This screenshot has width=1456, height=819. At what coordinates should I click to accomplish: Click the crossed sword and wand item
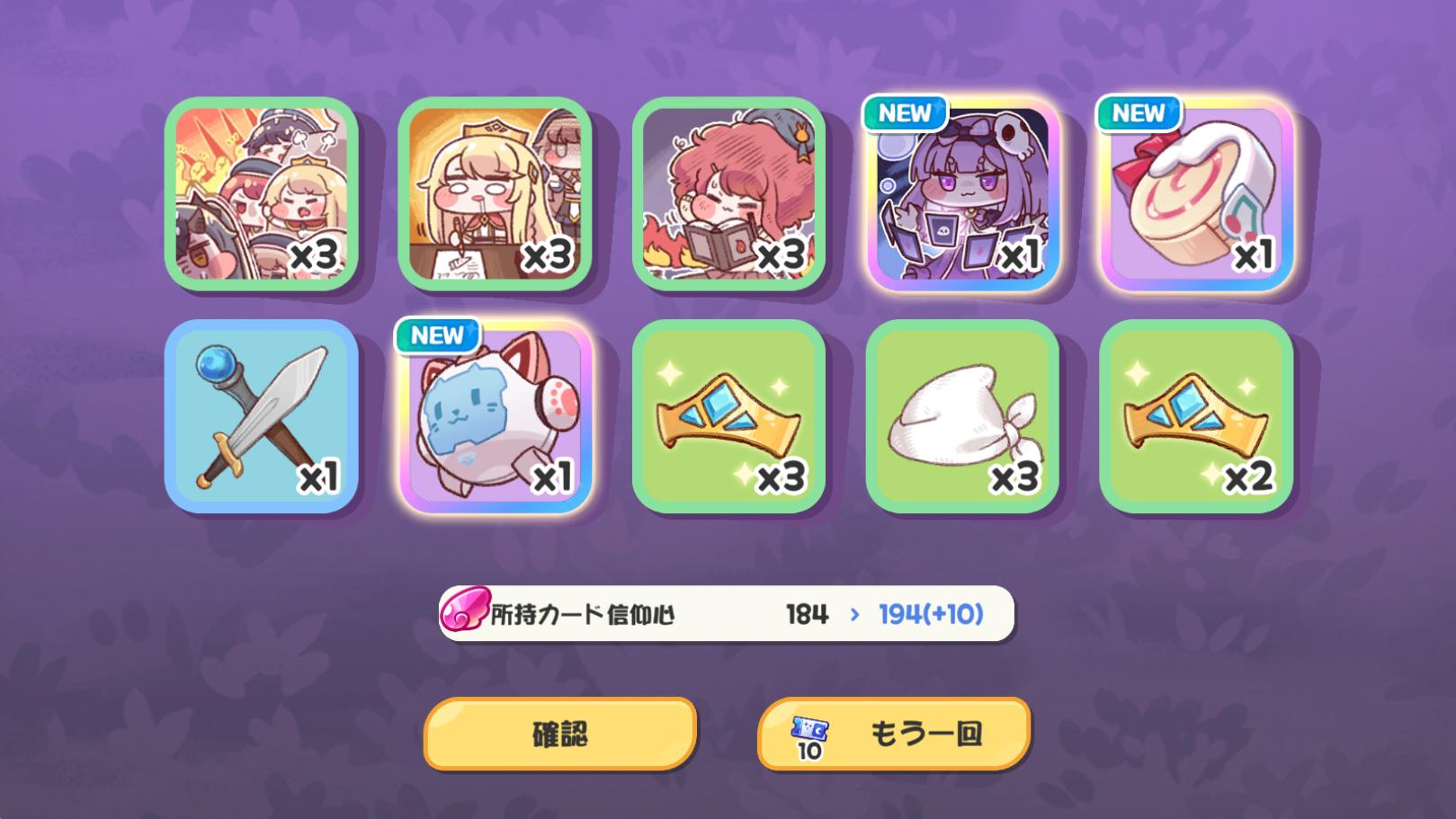[x=261, y=416]
